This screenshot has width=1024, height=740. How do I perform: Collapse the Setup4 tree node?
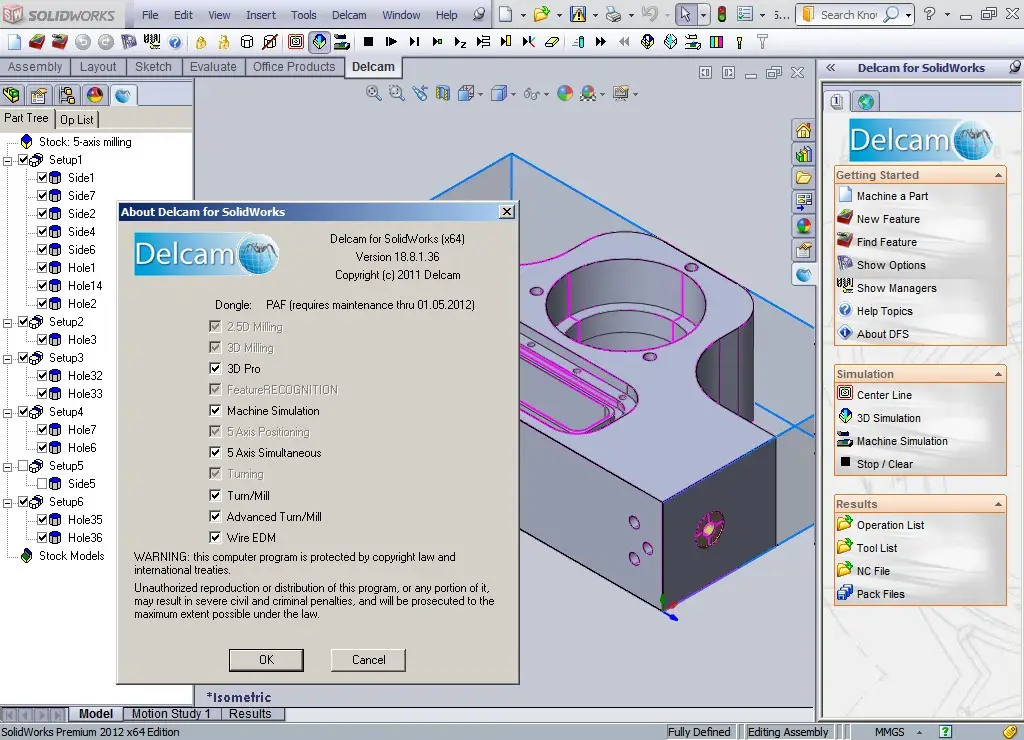pos(7,412)
